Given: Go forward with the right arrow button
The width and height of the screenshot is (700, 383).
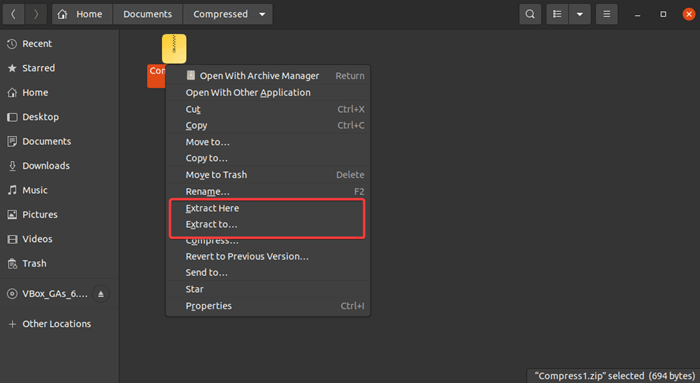Looking at the screenshot, I should point(36,14).
